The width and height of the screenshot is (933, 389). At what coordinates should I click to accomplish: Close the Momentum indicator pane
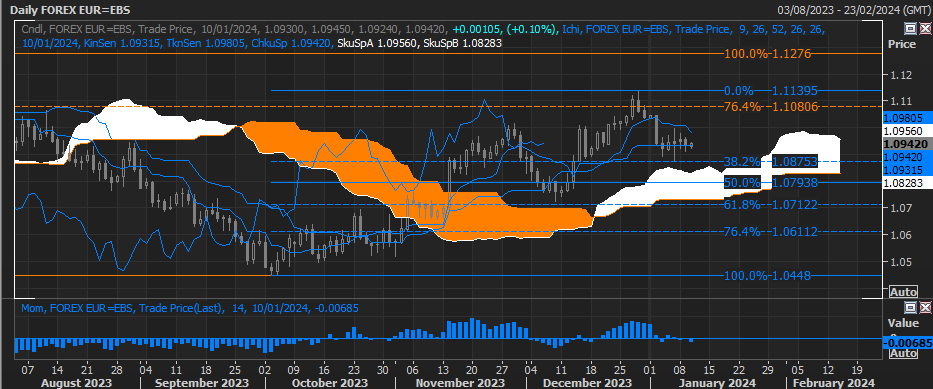pos(925,307)
